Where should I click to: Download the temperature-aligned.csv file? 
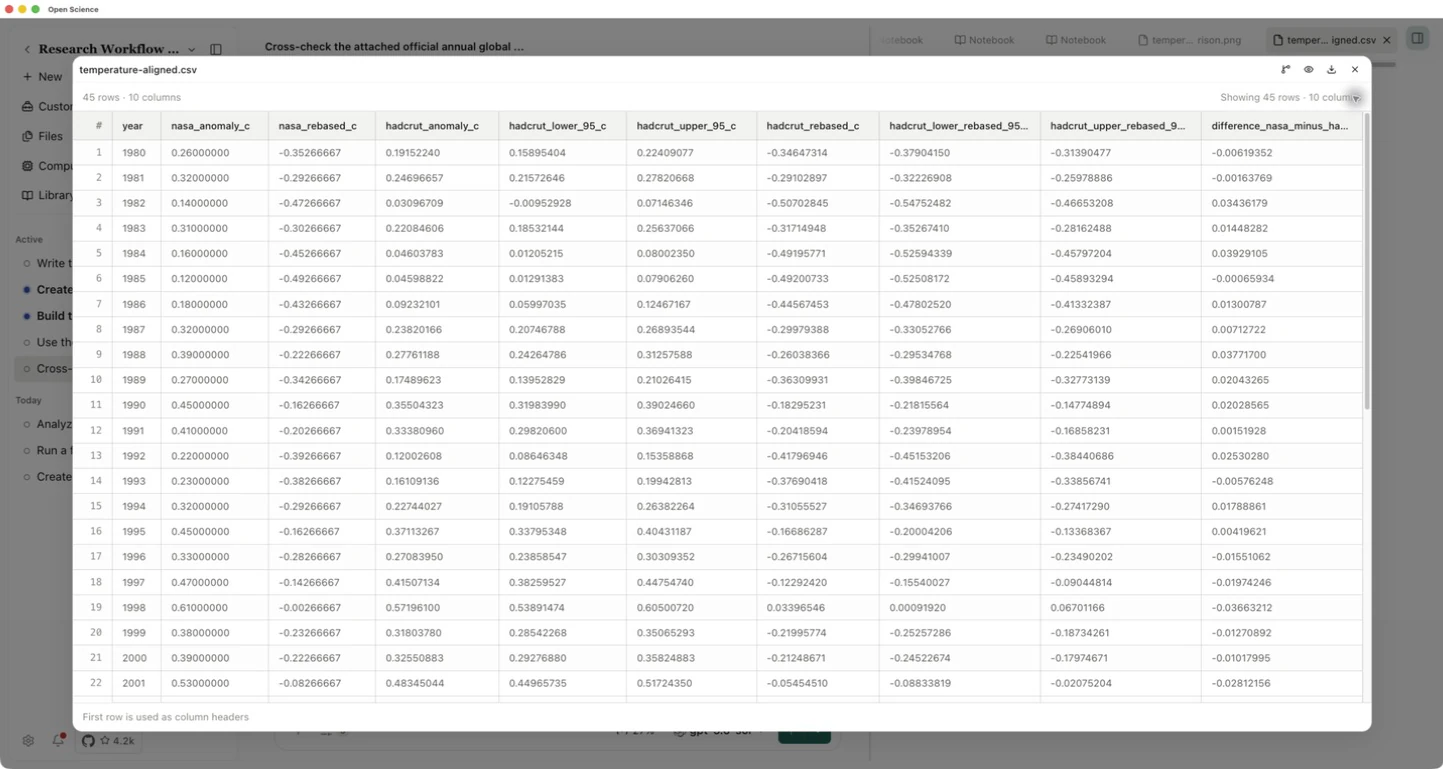[x=1331, y=70]
